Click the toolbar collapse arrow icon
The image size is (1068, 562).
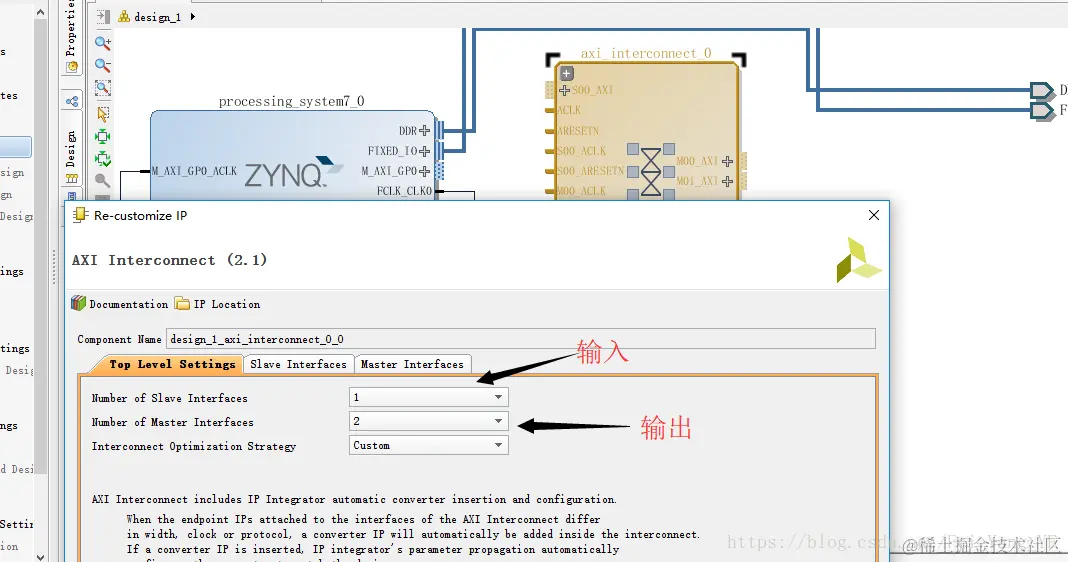coord(103,17)
